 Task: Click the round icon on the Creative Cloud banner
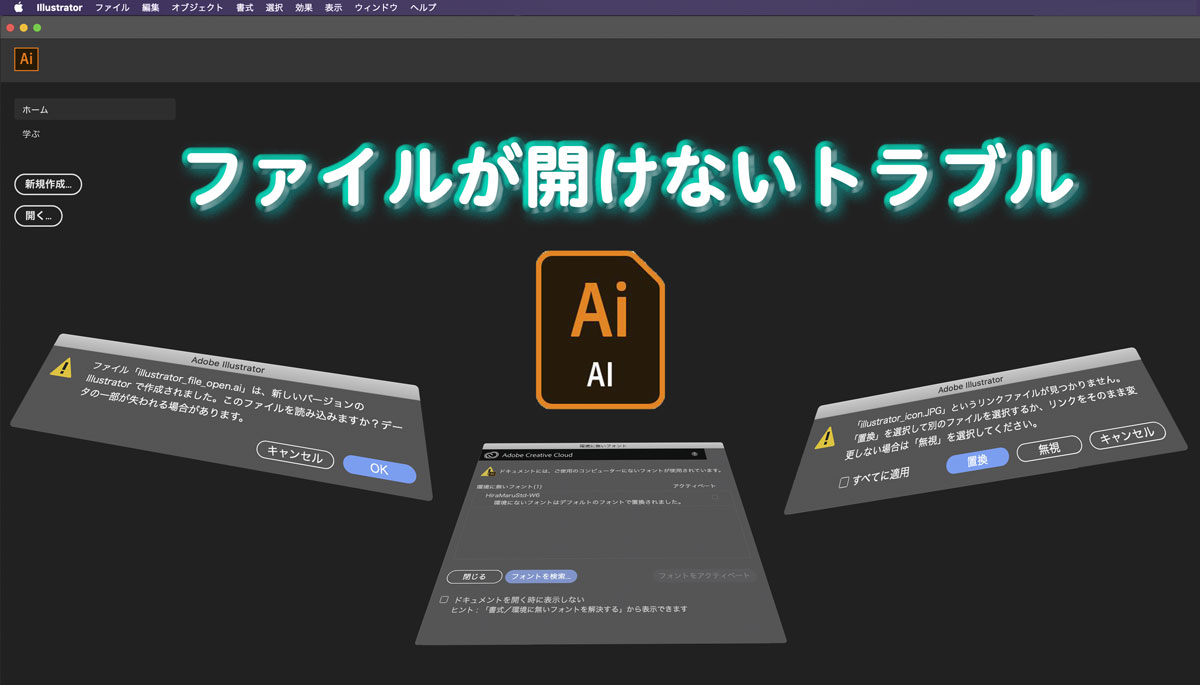coord(693,453)
